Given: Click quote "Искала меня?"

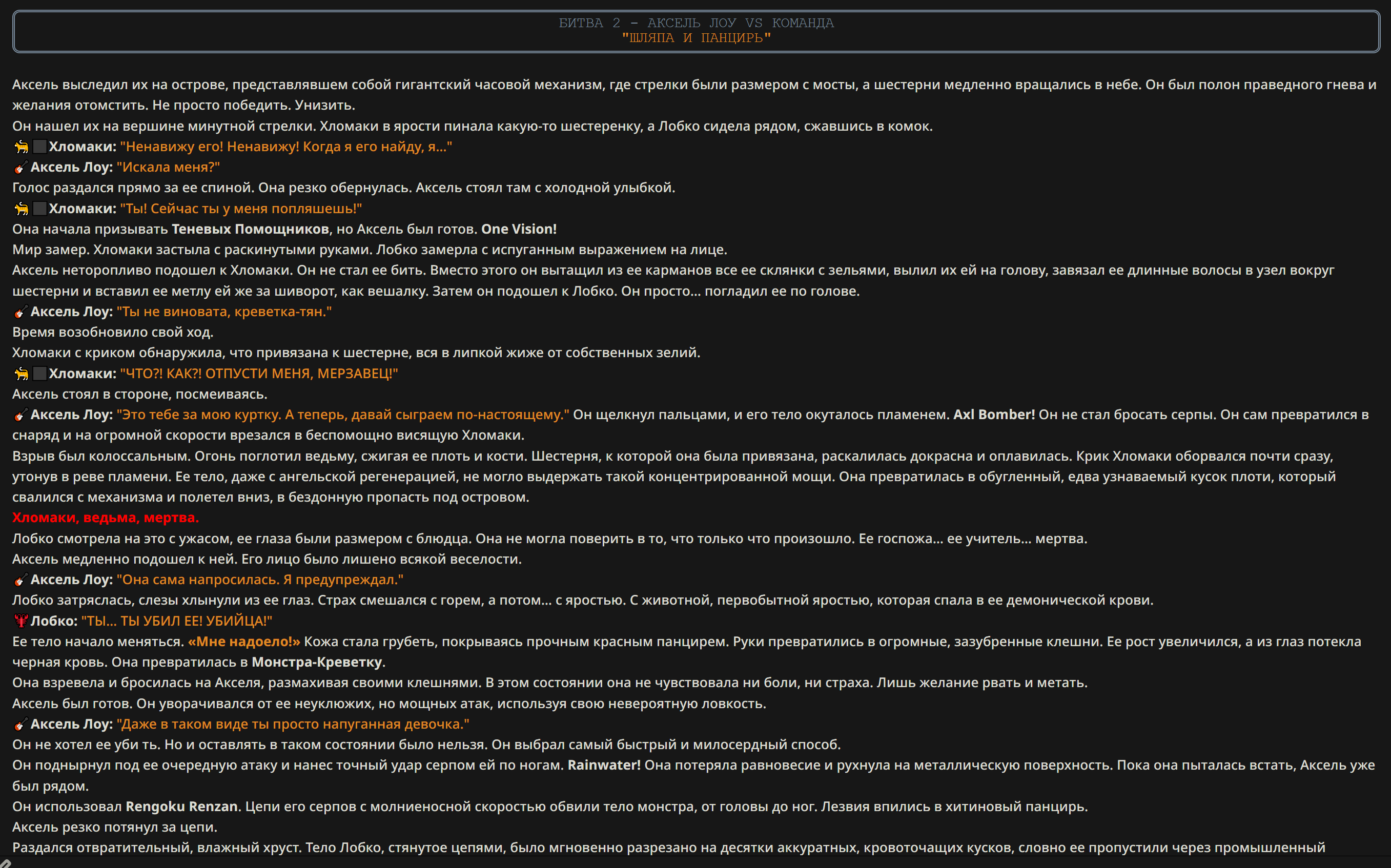Looking at the screenshot, I should click(x=168, y=168).
